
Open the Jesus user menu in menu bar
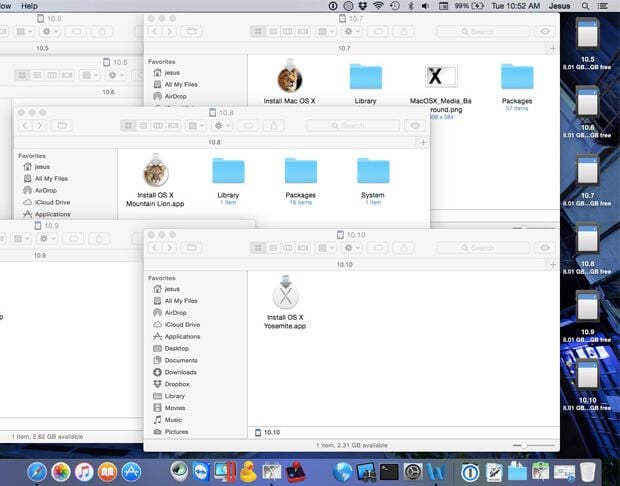click(560, 6)
